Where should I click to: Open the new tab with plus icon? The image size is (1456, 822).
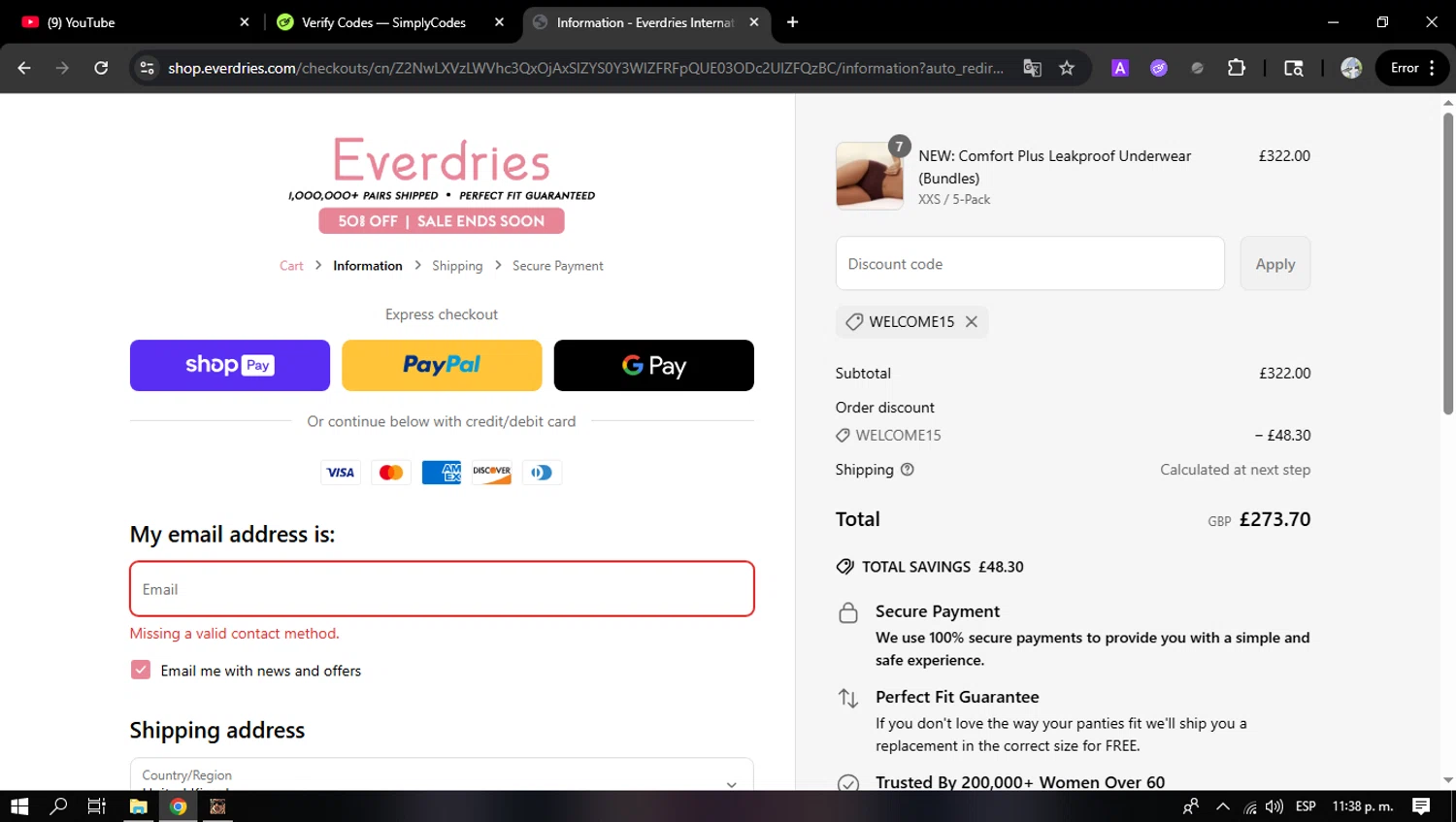click(x=792, y=22)
